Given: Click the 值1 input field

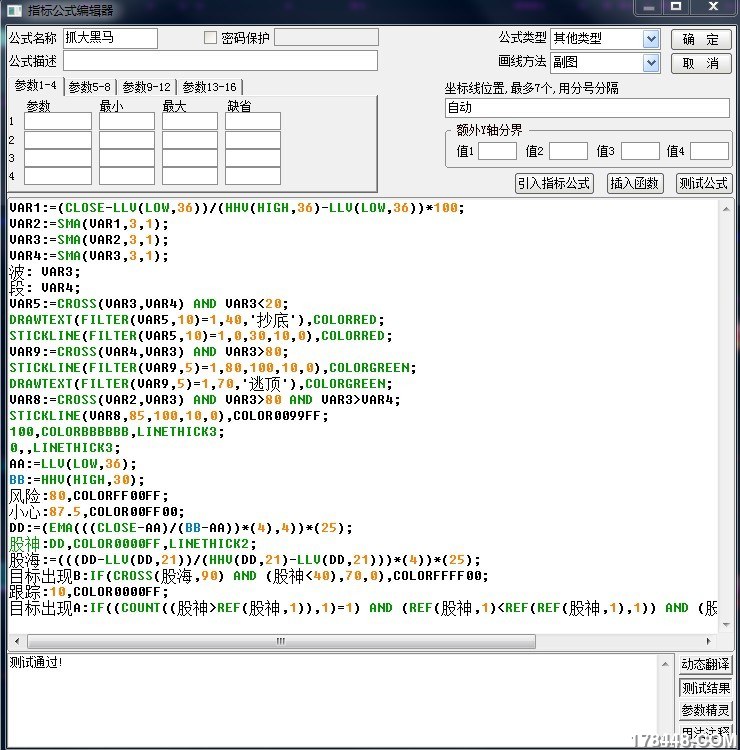Looking at the screenshot, I should [497, 151].
